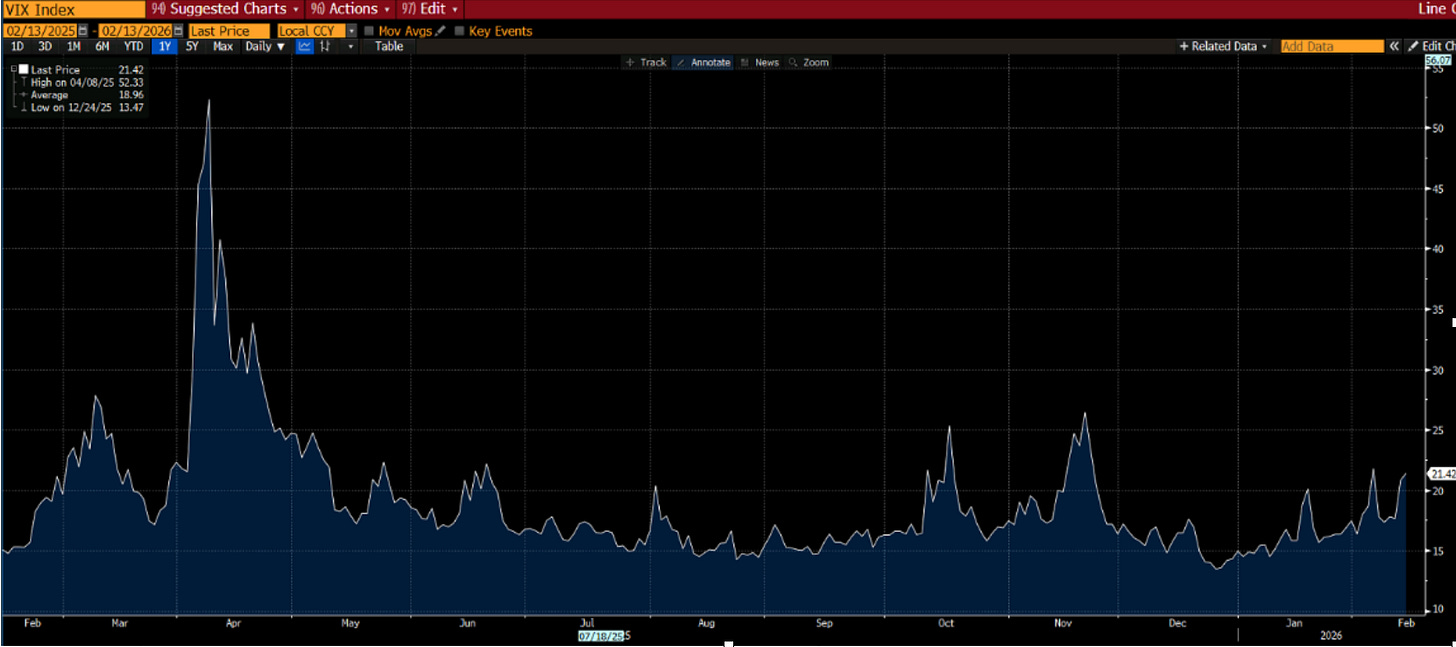Select the 6M time range
This screenshot has width=1456, height=647.
(102, 46)
